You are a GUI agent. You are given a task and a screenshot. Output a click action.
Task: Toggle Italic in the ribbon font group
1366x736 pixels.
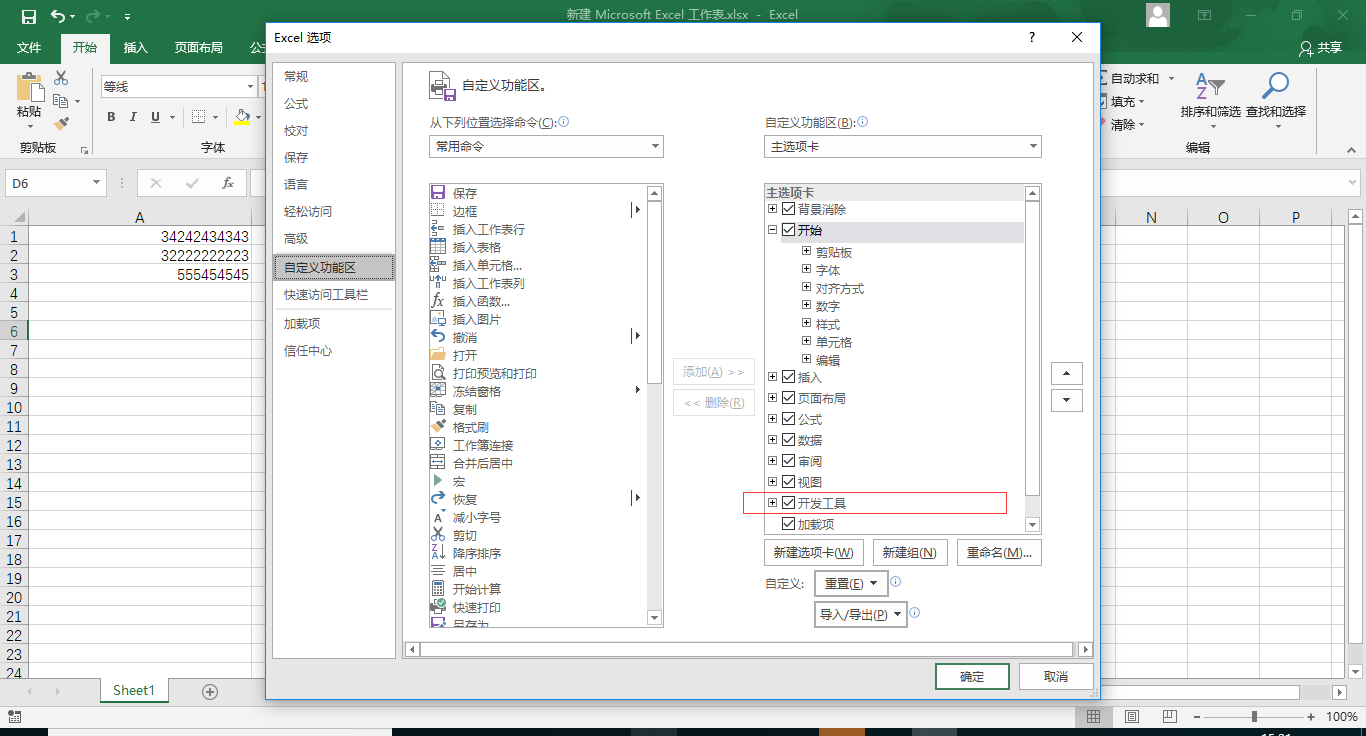[x=134, y=117]
